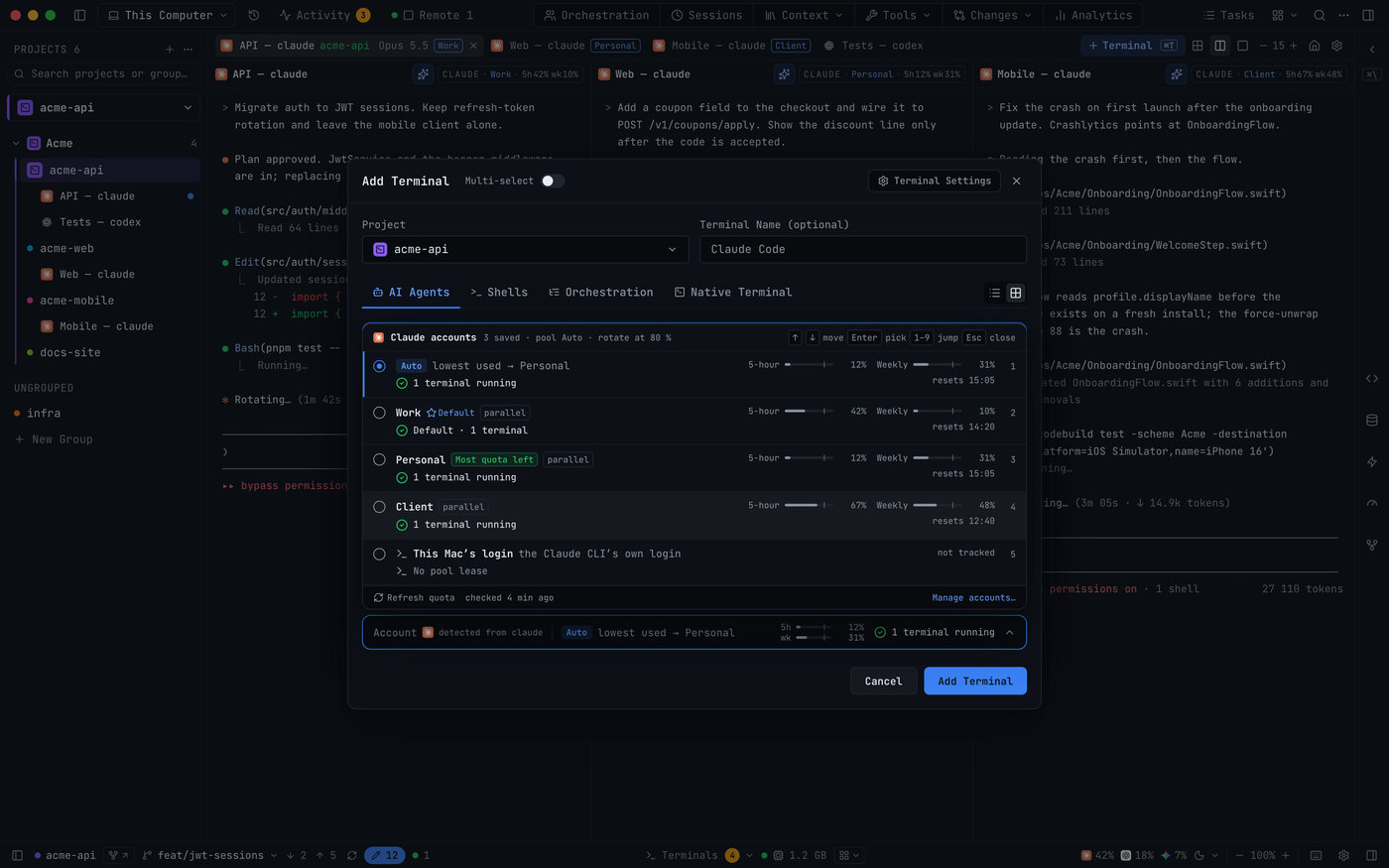
Task: Open the Sessions top menu
Action: point(706,15)
